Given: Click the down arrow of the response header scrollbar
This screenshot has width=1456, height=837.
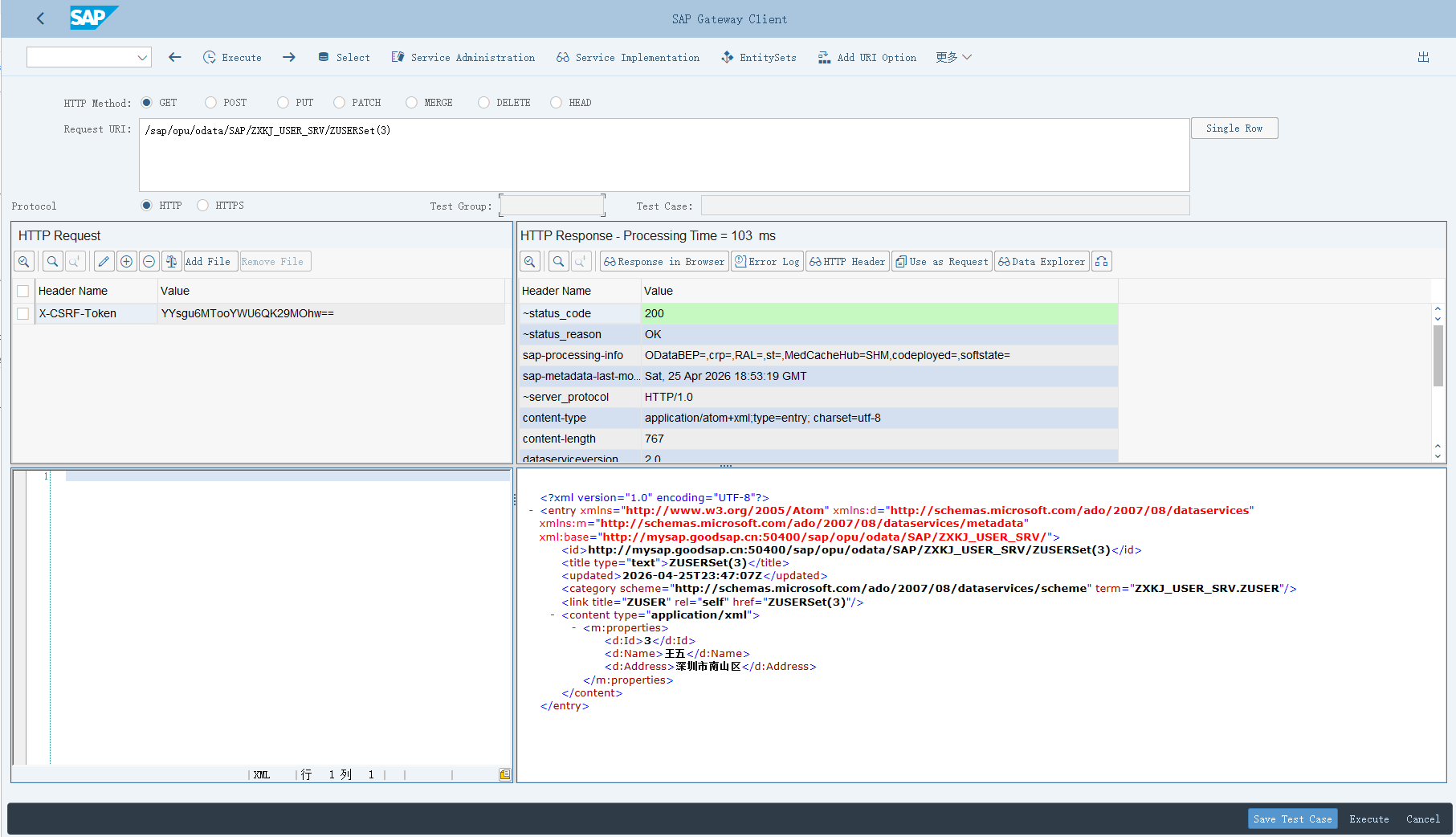Looking at the screenshot, I should click(1438, 455).
